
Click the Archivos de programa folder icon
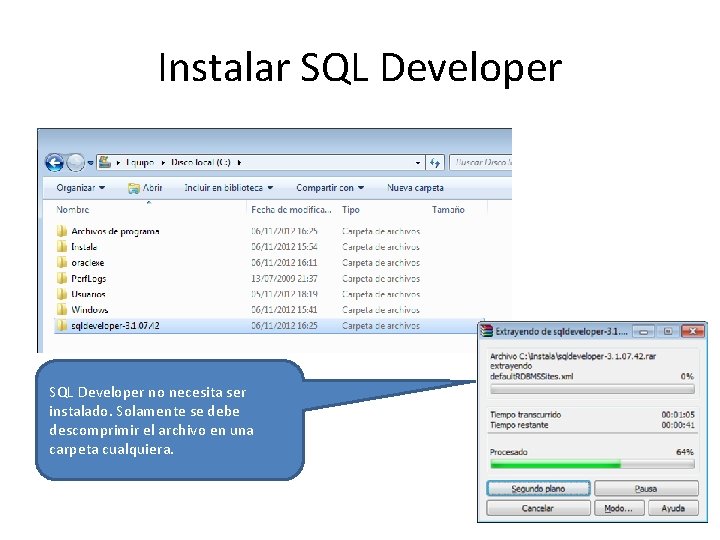coord(62,231)
